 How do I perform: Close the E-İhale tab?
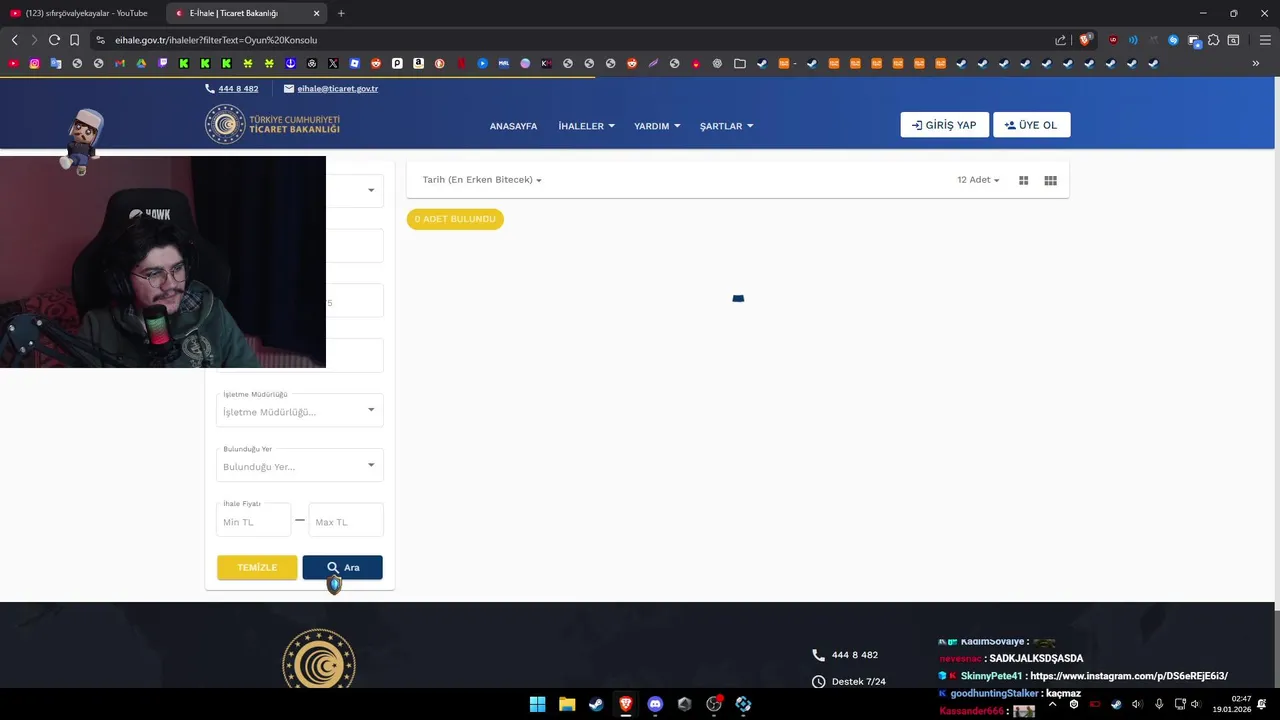316,13
